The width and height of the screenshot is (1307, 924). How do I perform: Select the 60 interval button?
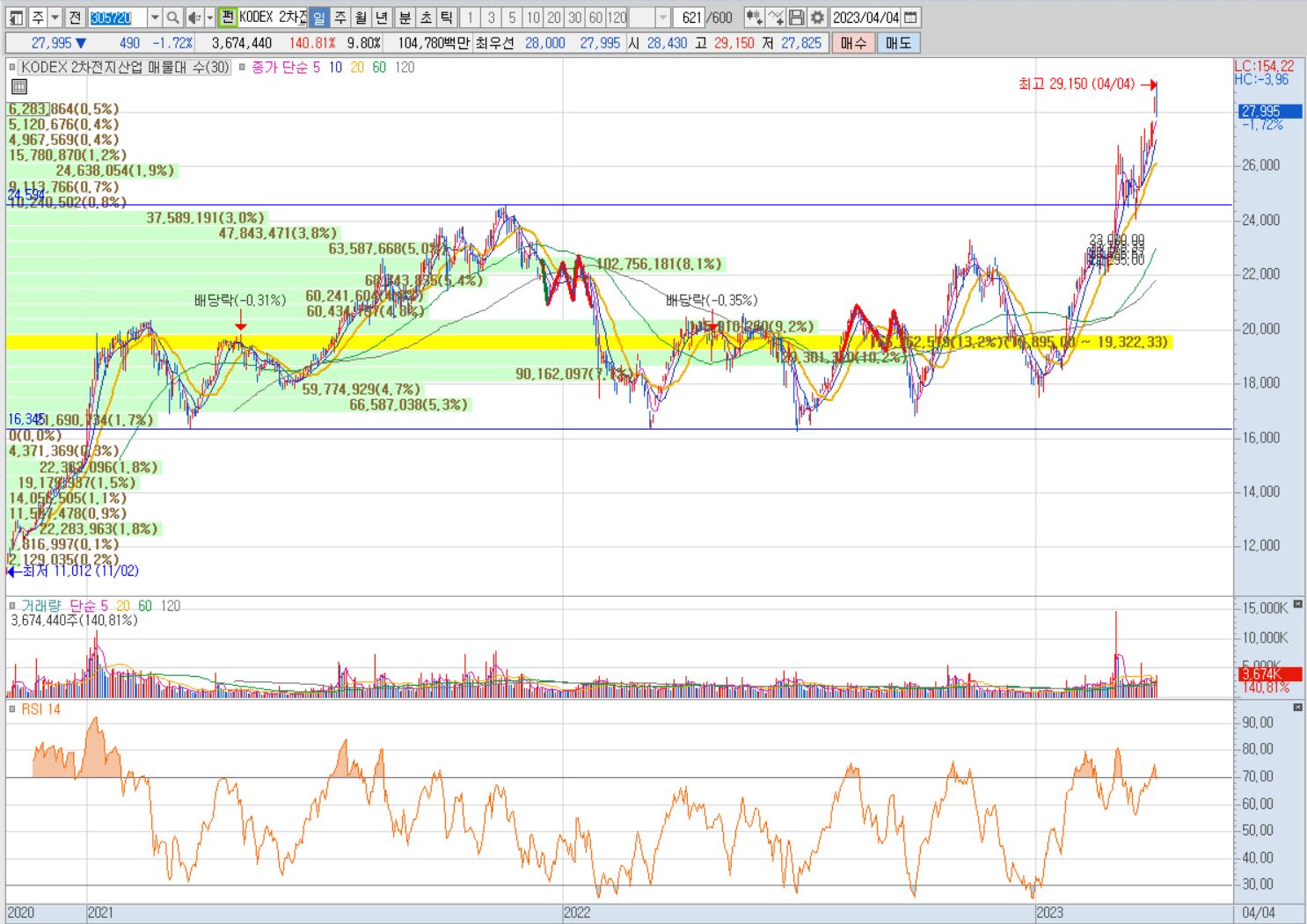tap(595, 18)
